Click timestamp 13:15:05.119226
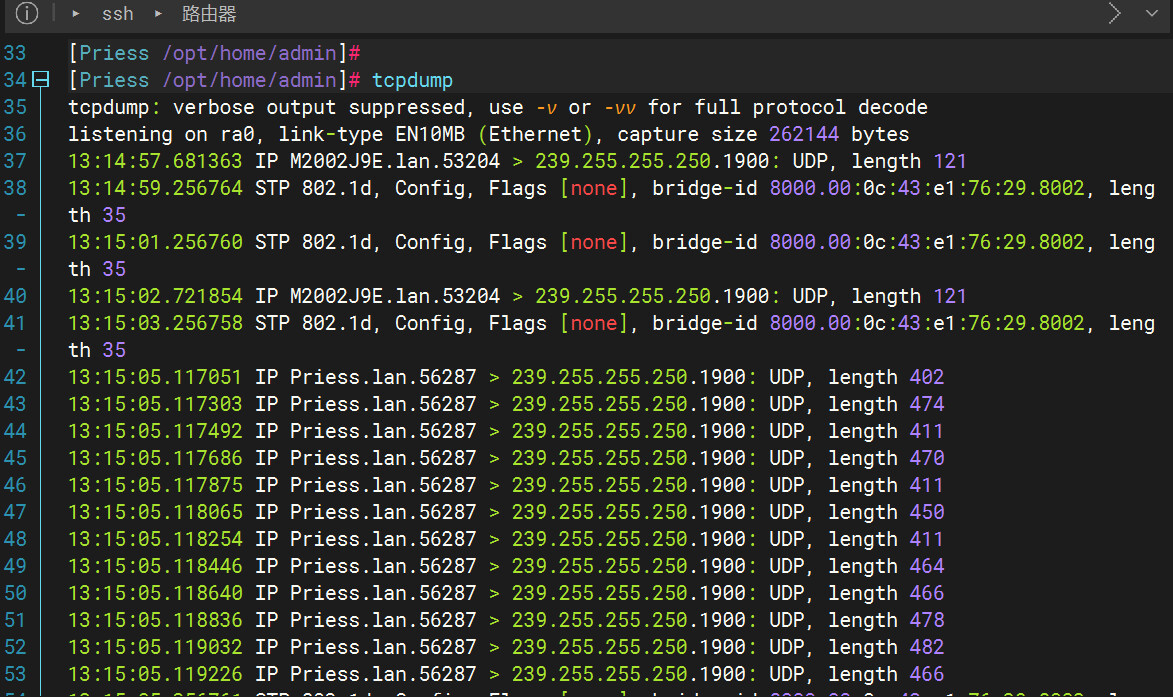The width and height of the screenshot is (1173, 697). click(x=155, y=674)
